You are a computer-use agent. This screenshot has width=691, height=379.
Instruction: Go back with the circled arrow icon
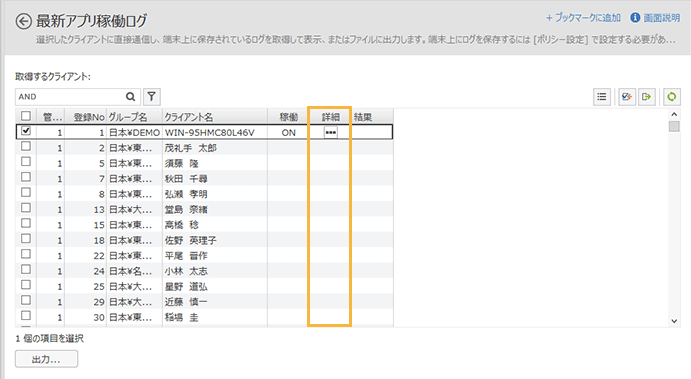coord(23,21)
